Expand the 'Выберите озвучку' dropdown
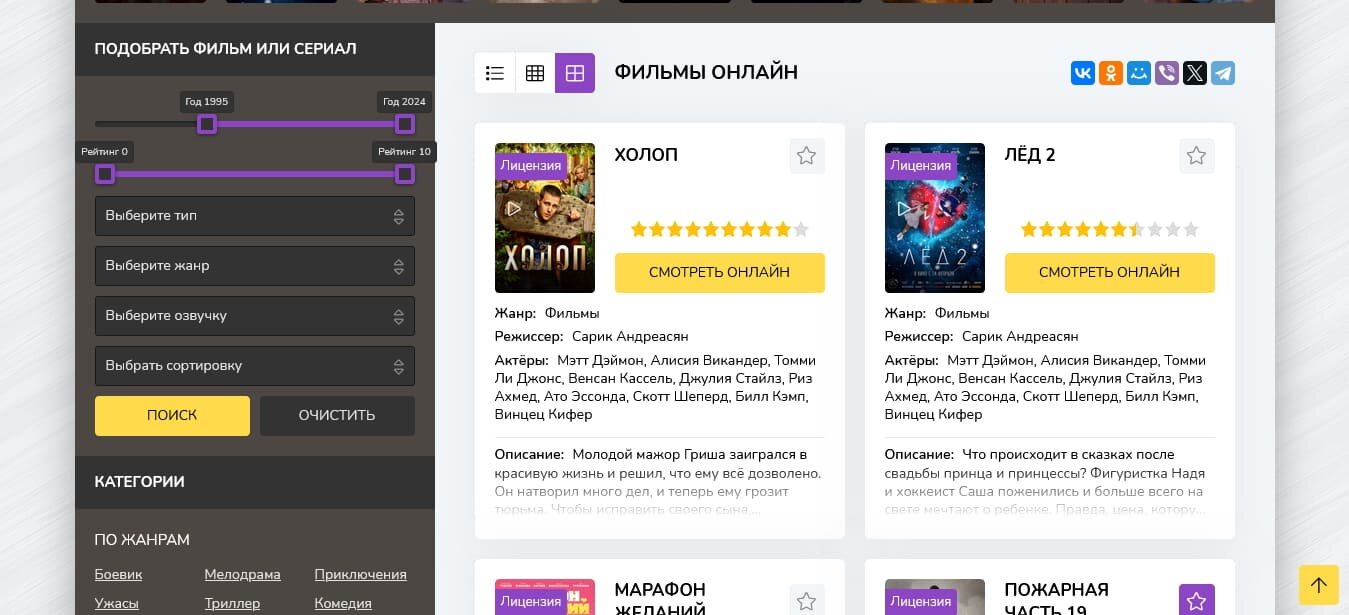This screenshot has height=615, width=1349. pyautogui.click(x=254, y=316)
